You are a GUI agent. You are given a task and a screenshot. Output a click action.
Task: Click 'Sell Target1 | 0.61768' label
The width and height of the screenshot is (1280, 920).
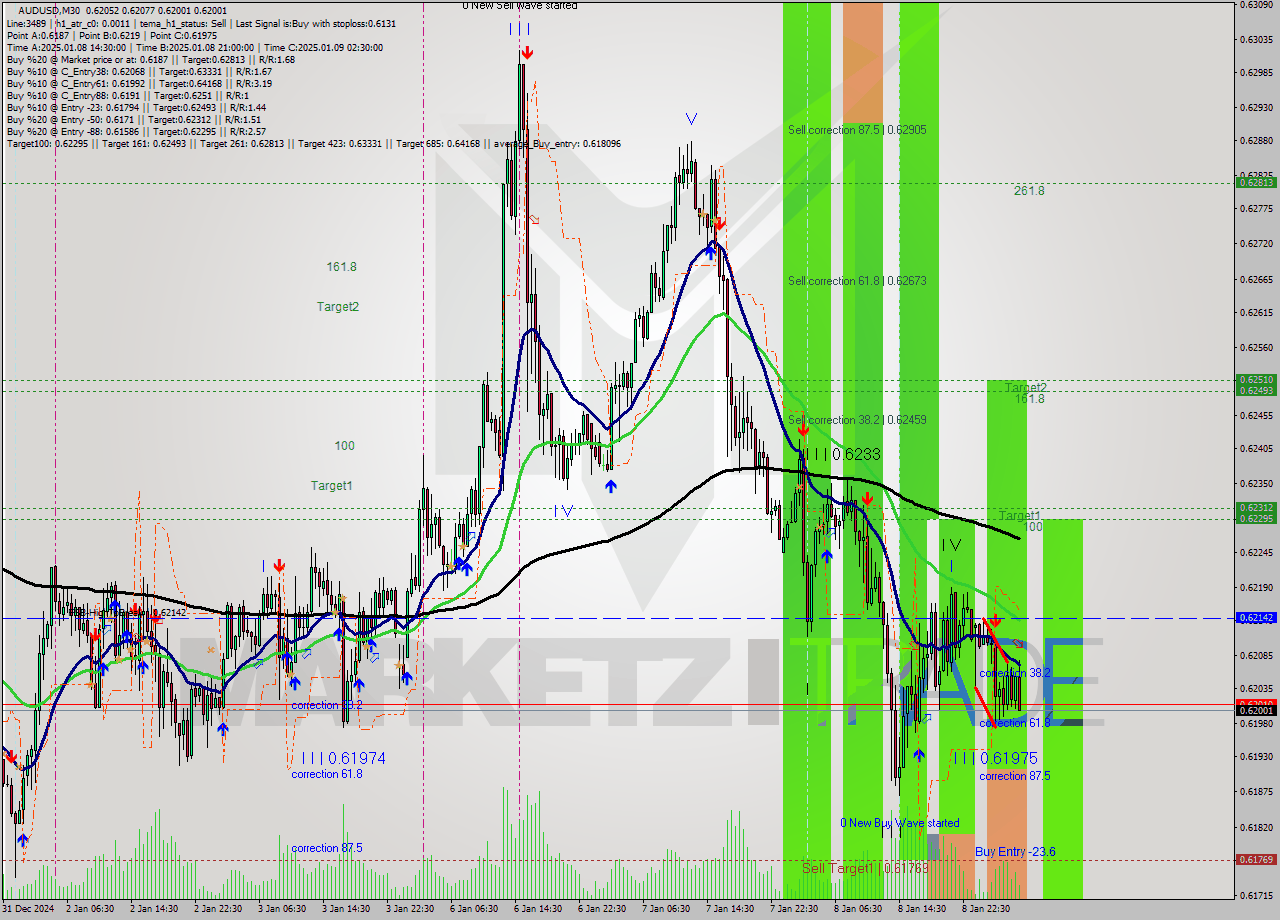click(x=865, y=868)
